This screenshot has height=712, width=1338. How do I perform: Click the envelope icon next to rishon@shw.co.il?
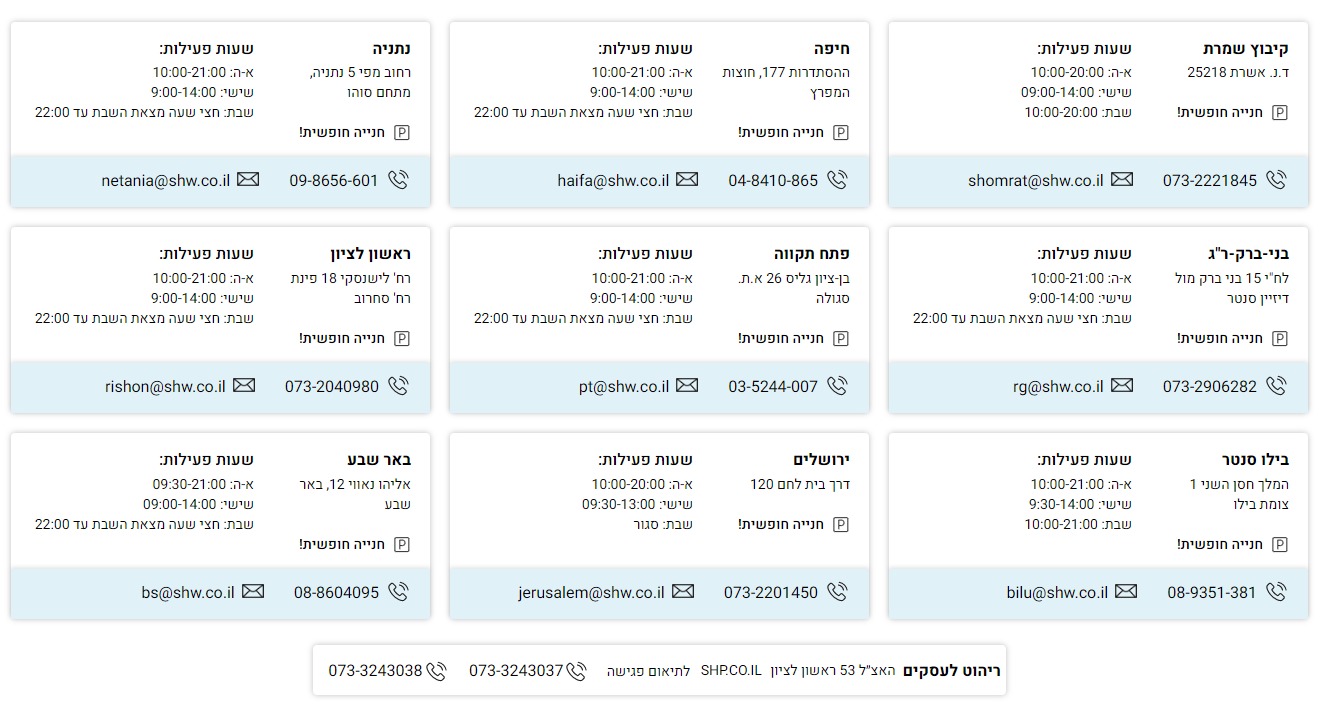point(244,386)
